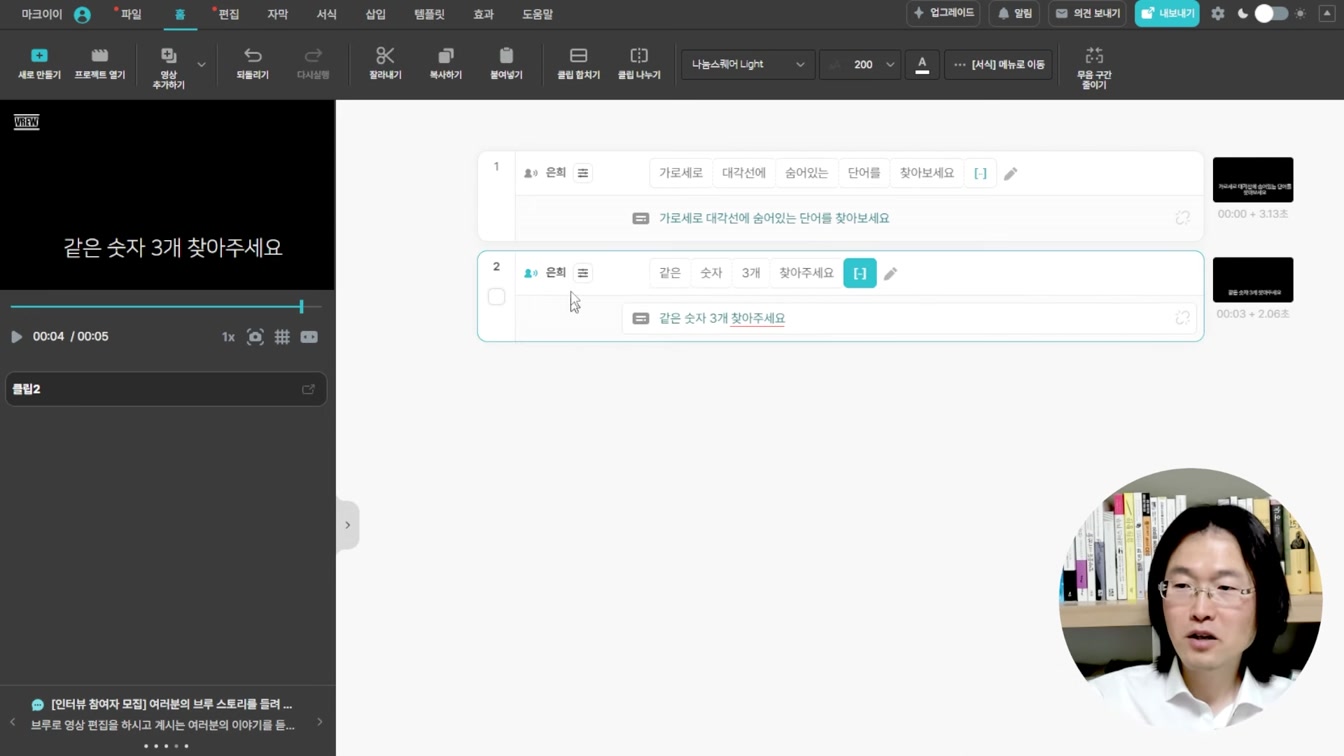This screenshot has width=1344, height=756.
Task: Select clip 2 thumbnail at 00:03
Action: 1253,280
